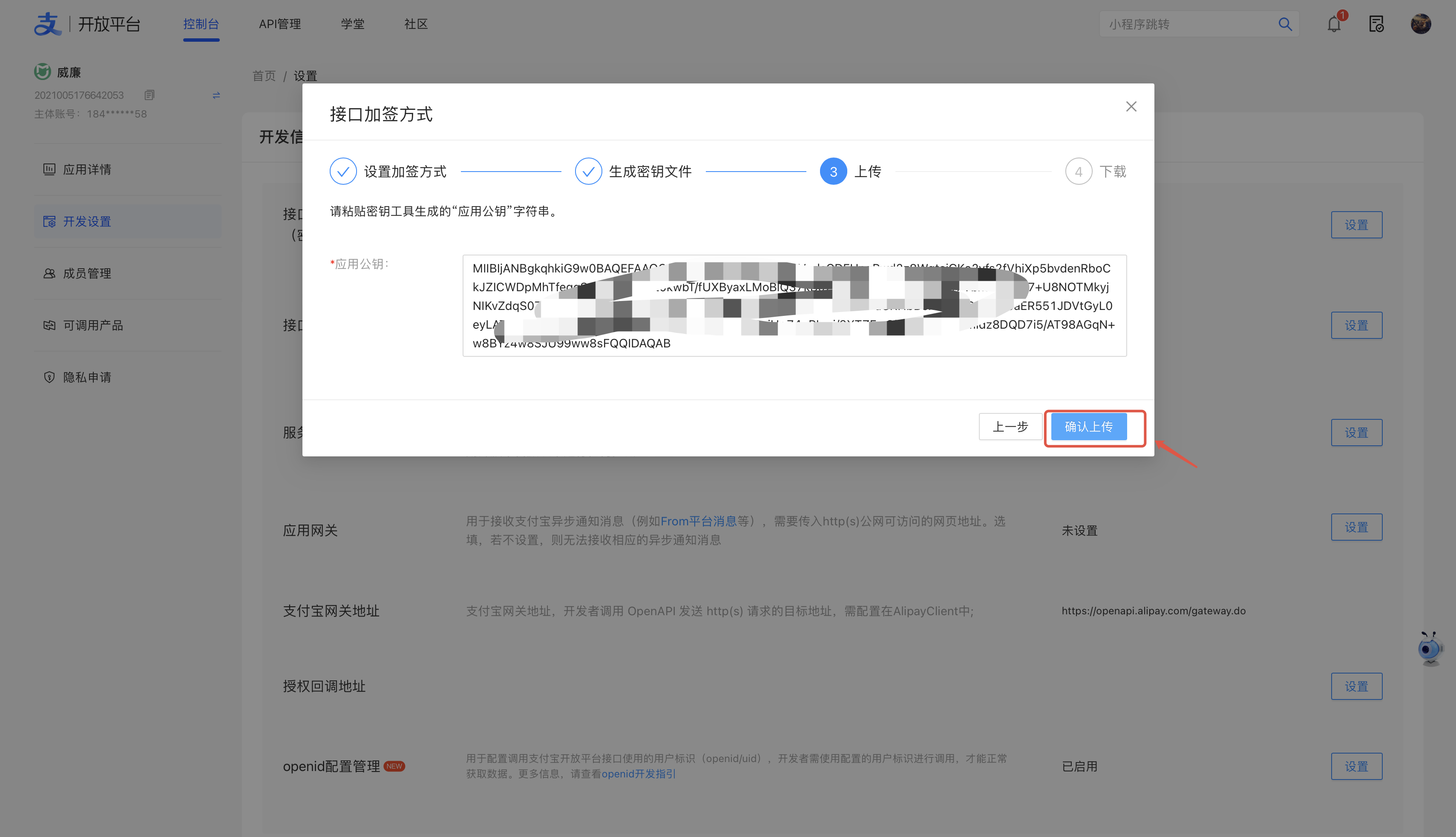Open the notification bell
Screen dimensions: 1456x837
coord(1334,24)
